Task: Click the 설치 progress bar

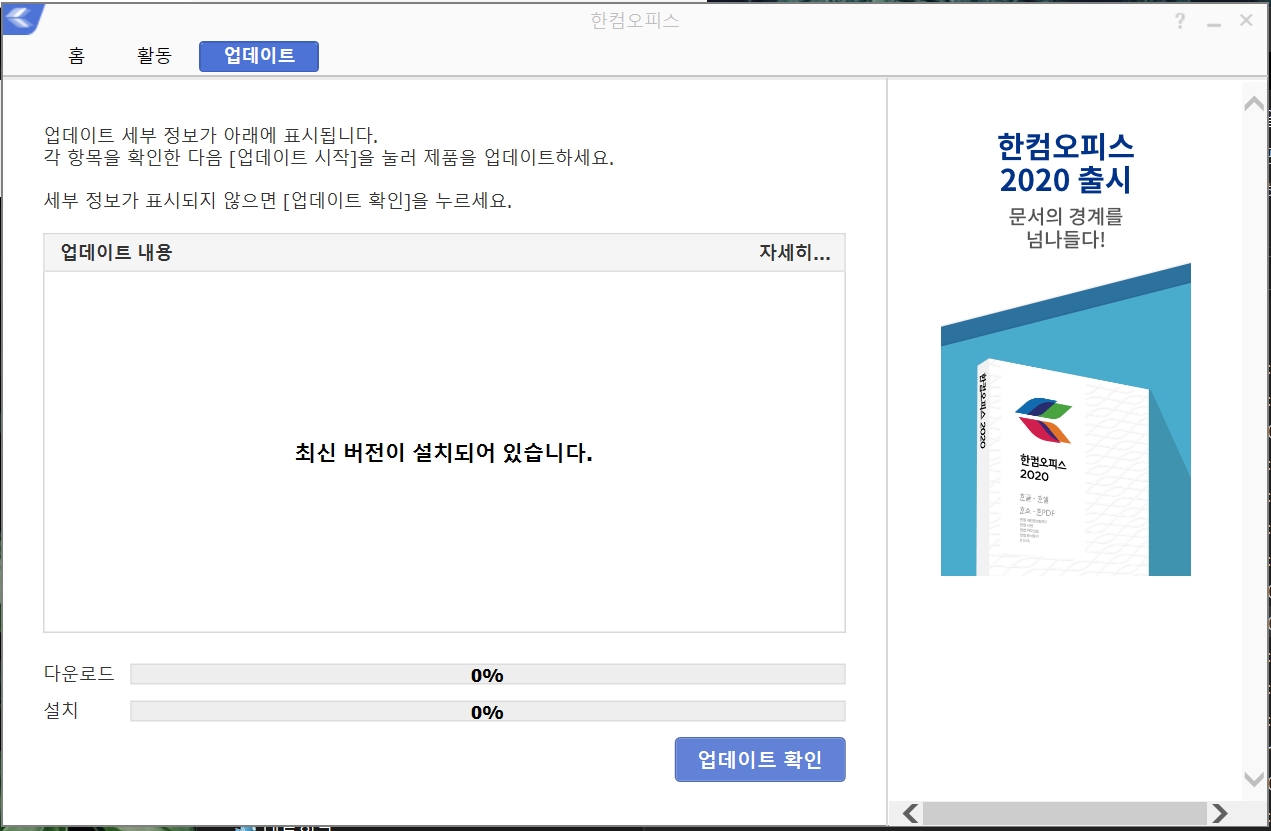Action: pyautogui.click(x=488, y=712)
